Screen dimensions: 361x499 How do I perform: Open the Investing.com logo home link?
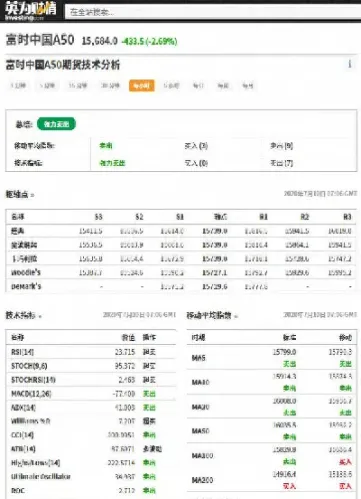(30, 11)
